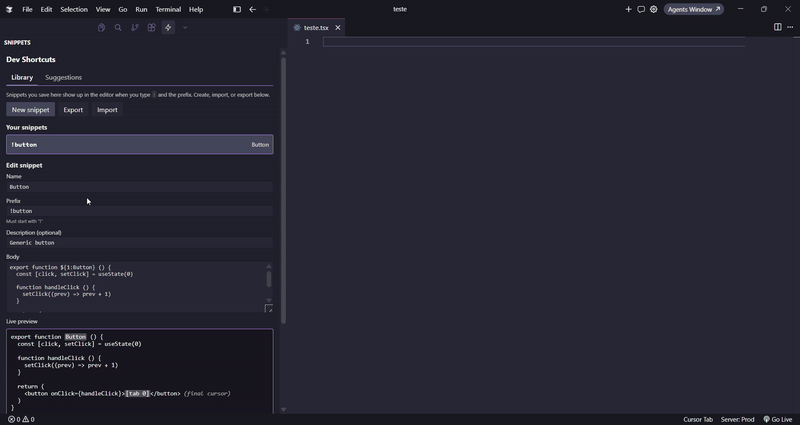This screenshot has height=425, width=800.
Task: Open the Agents Window button
Action: tap(694, 9)
